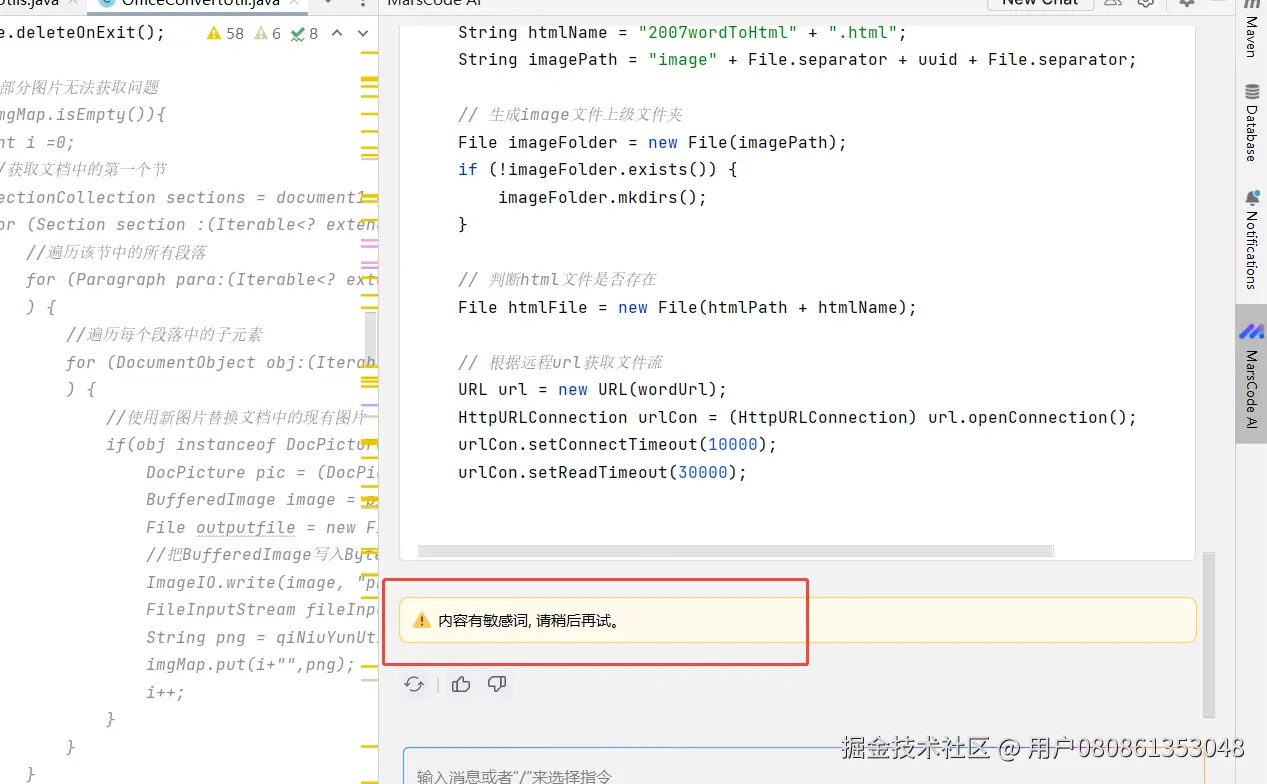The height and width of the screenshot is (784, 1267).
Task: Give a thumbs up to the AI response
Action: [x=460, y=684]
